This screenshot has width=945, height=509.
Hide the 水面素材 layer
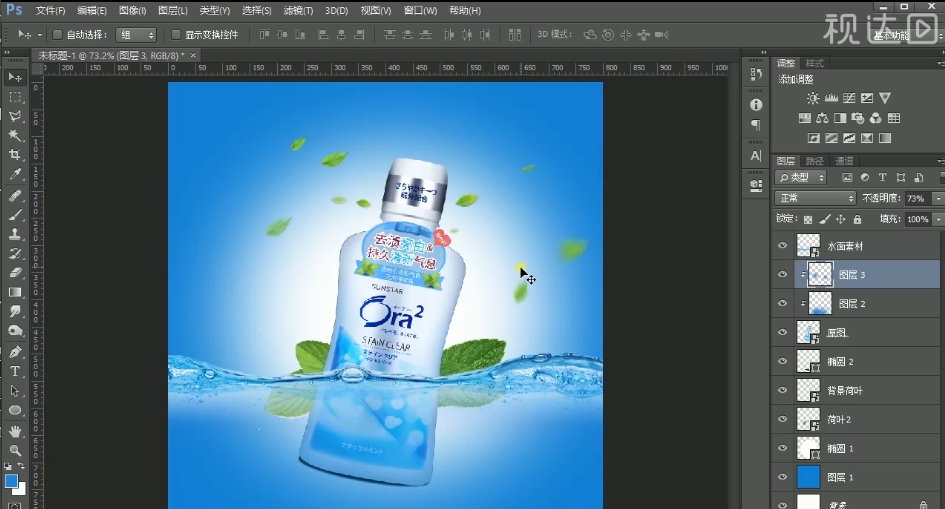782,246
